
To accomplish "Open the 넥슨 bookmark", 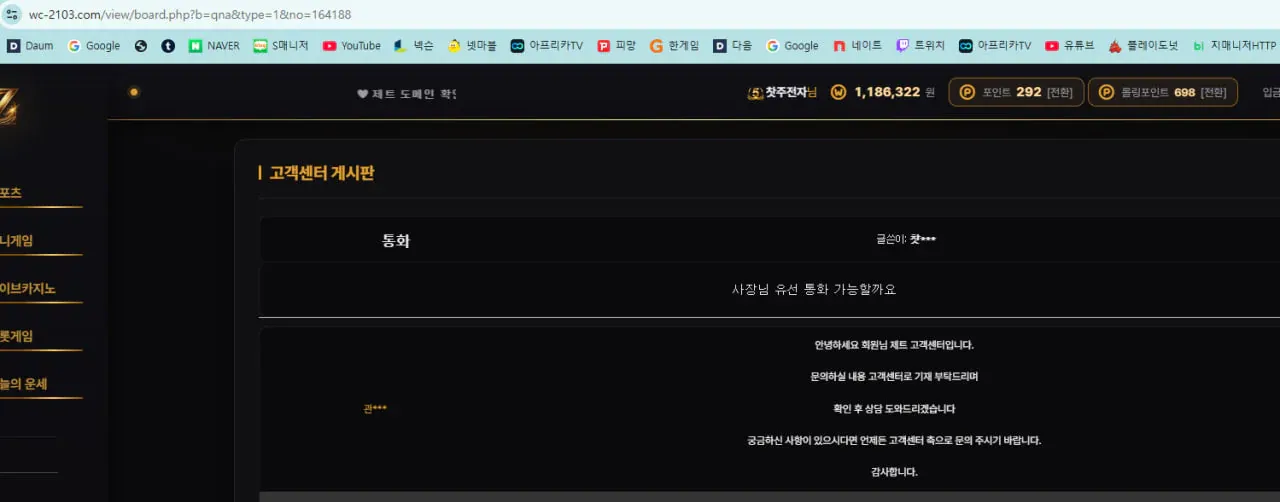I will coord(412,46).
